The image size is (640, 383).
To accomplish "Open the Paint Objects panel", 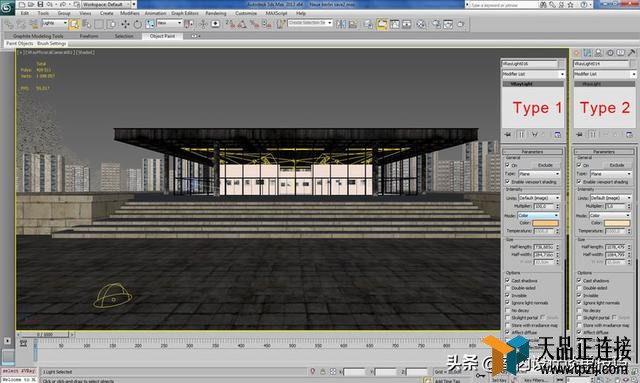I will tap(20, 43).
